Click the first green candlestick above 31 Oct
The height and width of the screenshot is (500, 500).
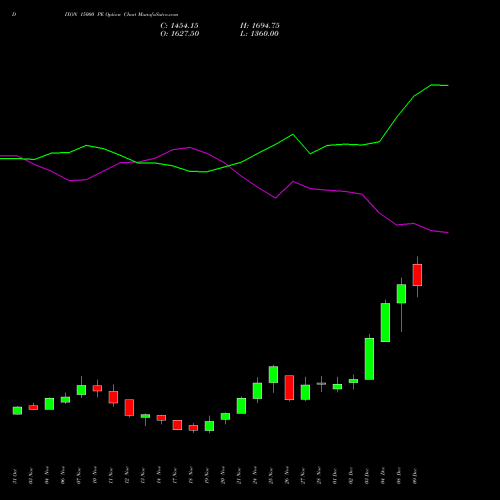coord(17,411)
